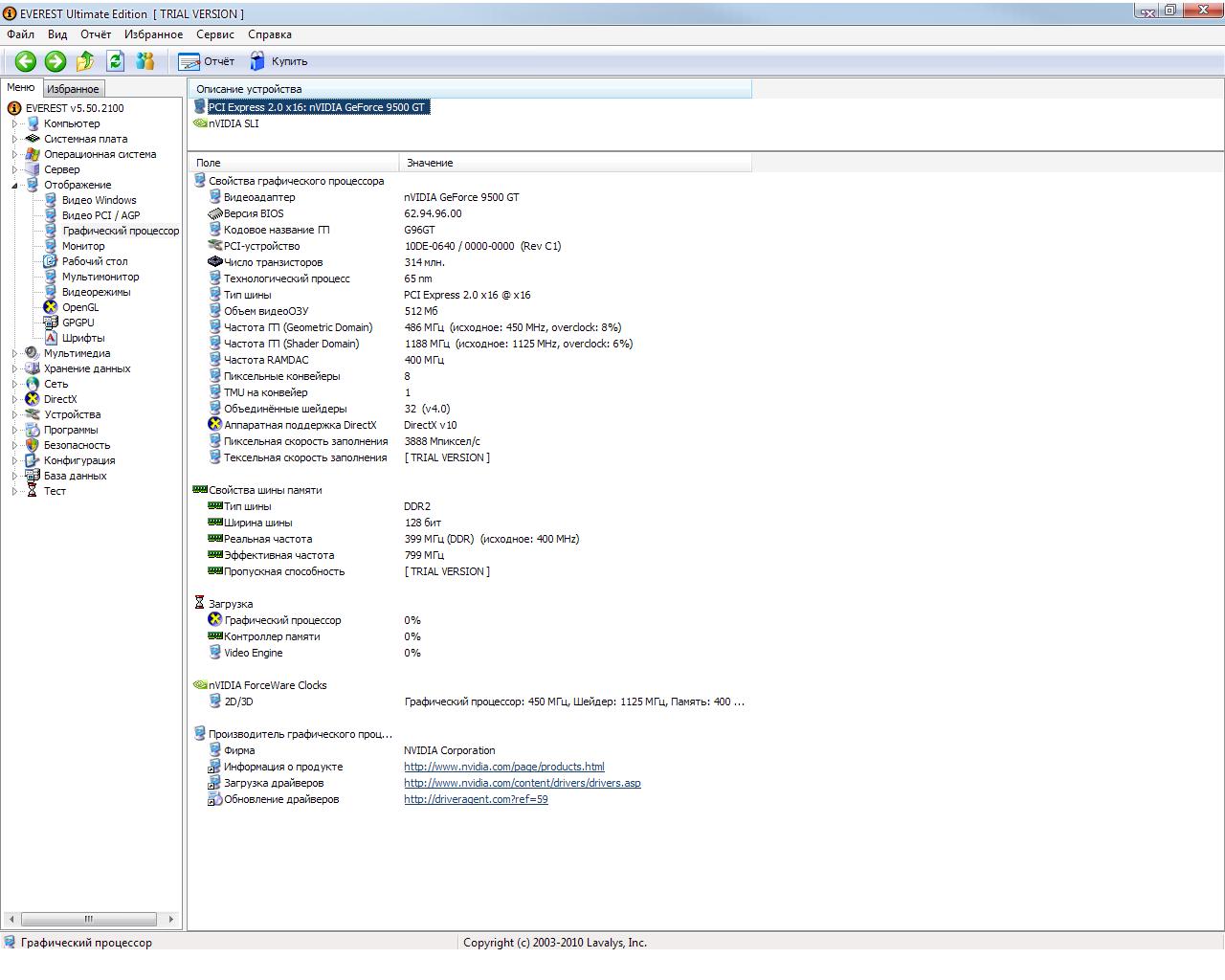Click the Загрузка hourglass section icon
Screen dimensions: 1225x980
(199, 604)
